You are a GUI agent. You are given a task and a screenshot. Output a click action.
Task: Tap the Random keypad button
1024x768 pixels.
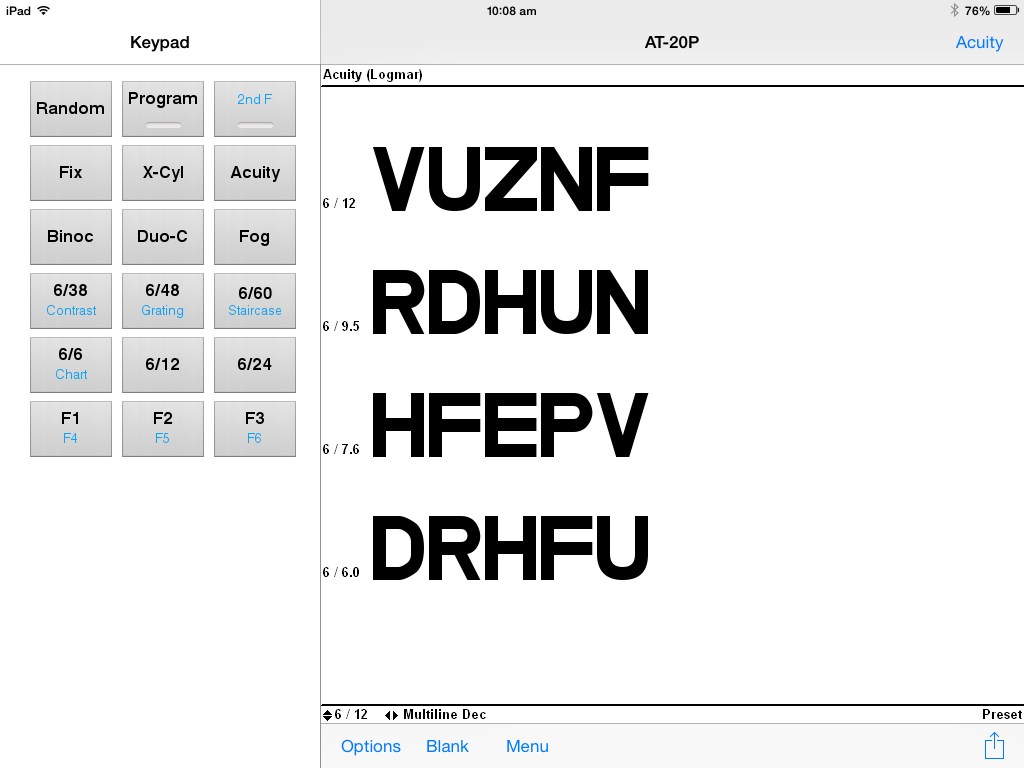(71, 108)
